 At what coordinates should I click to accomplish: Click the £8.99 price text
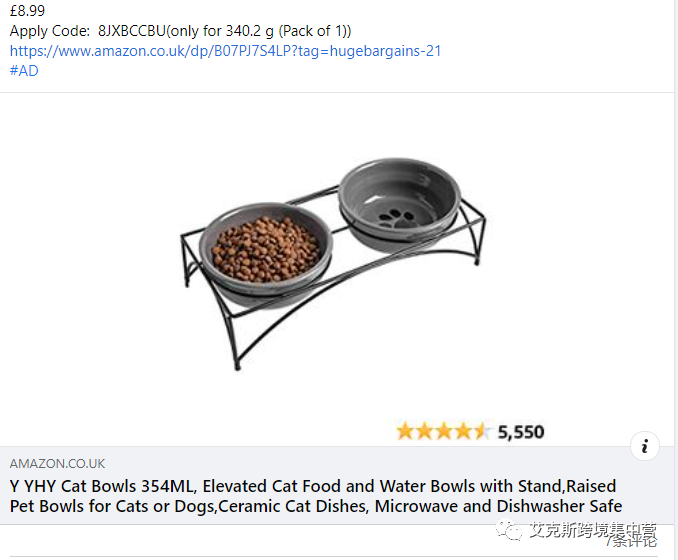click(28, 11)
